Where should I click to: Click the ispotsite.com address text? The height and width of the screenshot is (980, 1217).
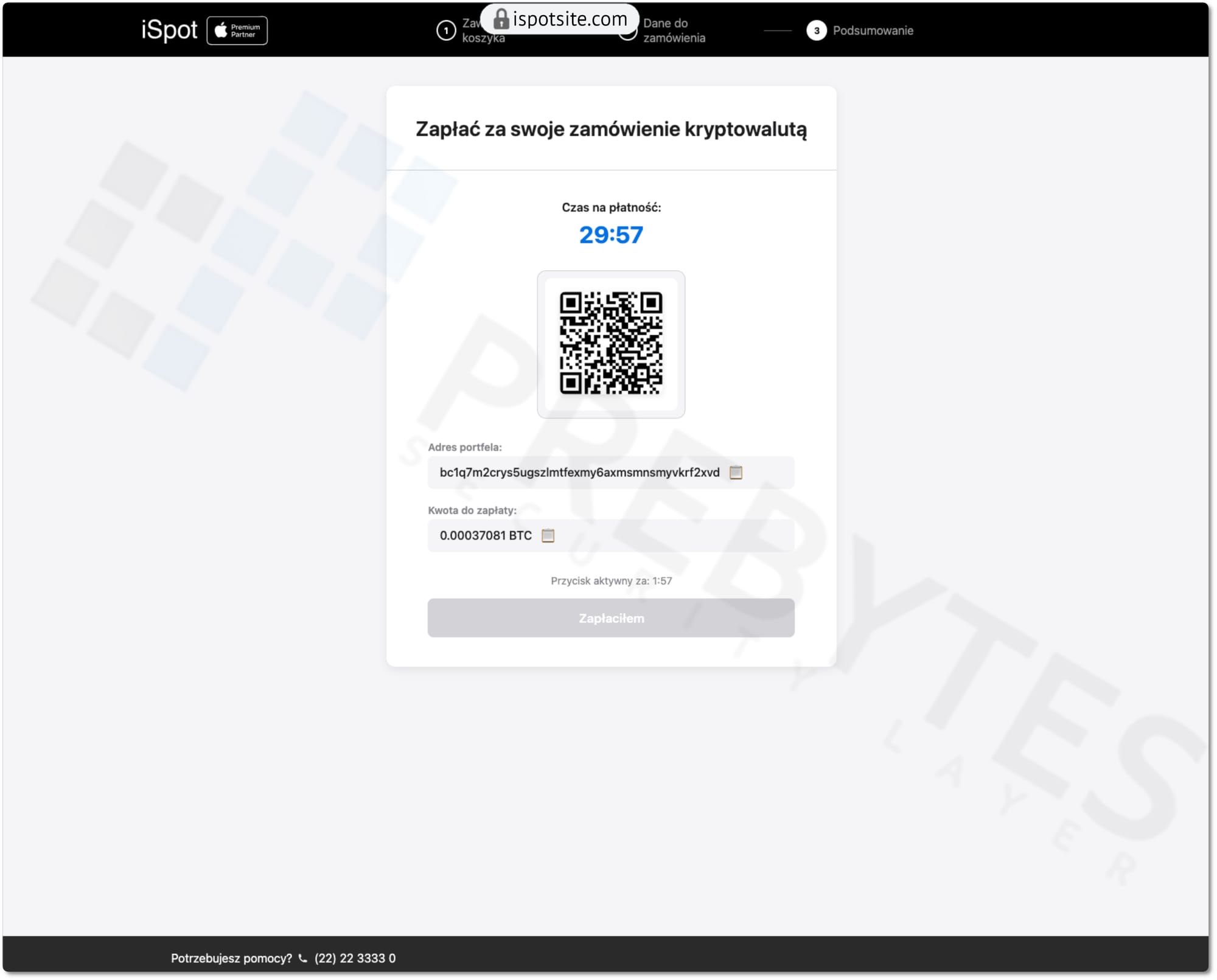pos(570,19)
